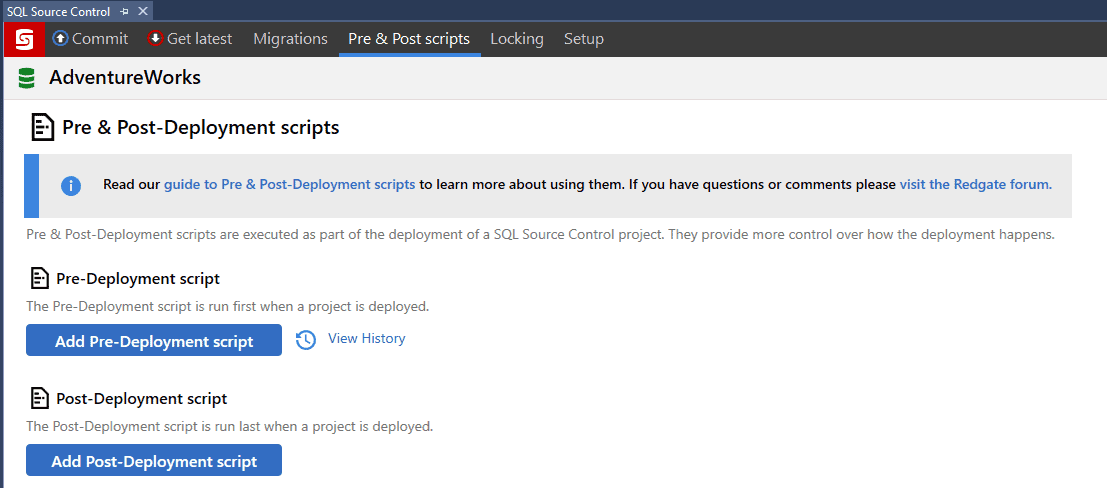The height and width of the screenshot is (488, 1107).
Task: Click the blue info icon in the banner
Action: pyautogui.click(x=71, y=185)
